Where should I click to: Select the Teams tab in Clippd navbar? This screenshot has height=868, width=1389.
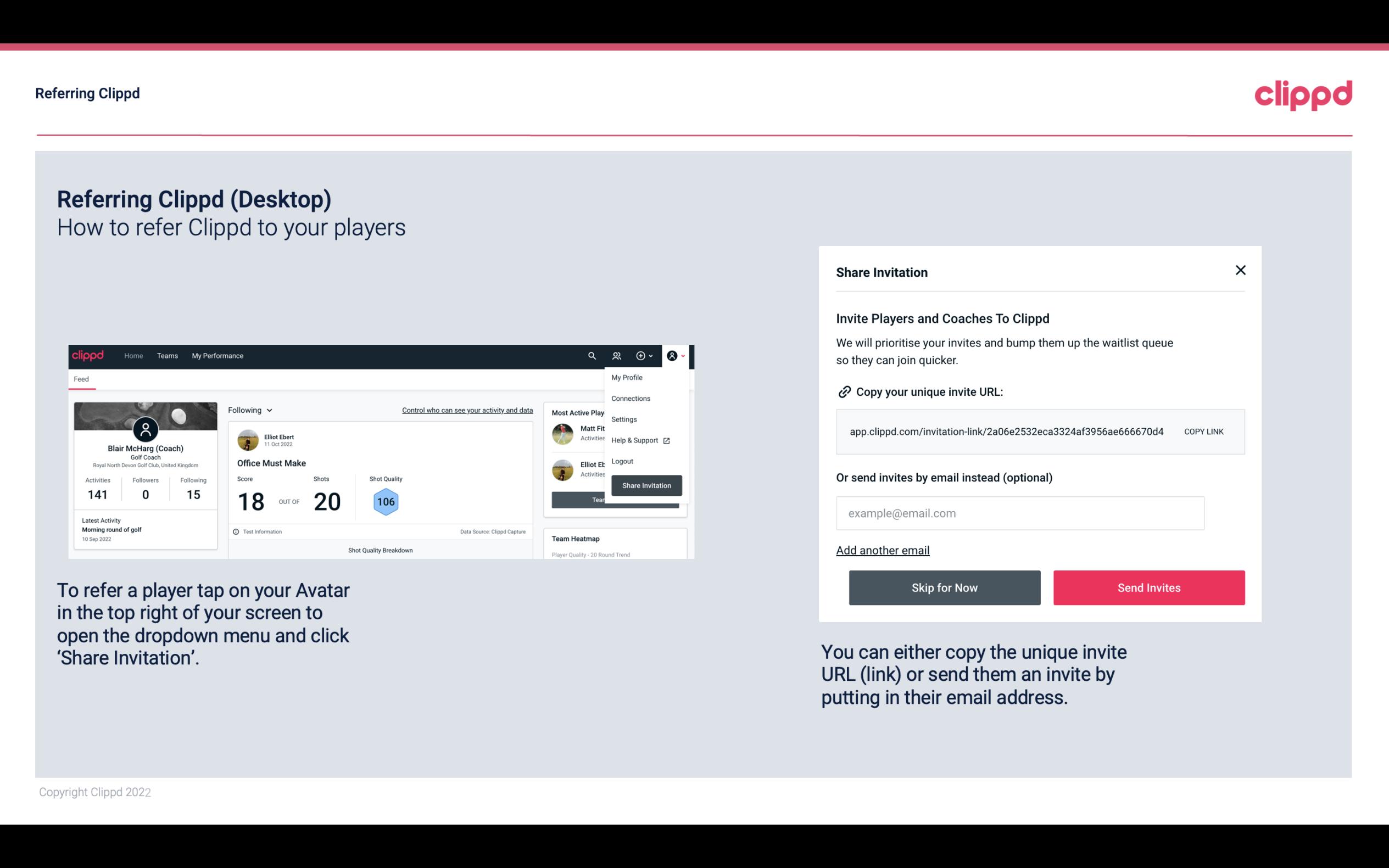tap(168, 356)
